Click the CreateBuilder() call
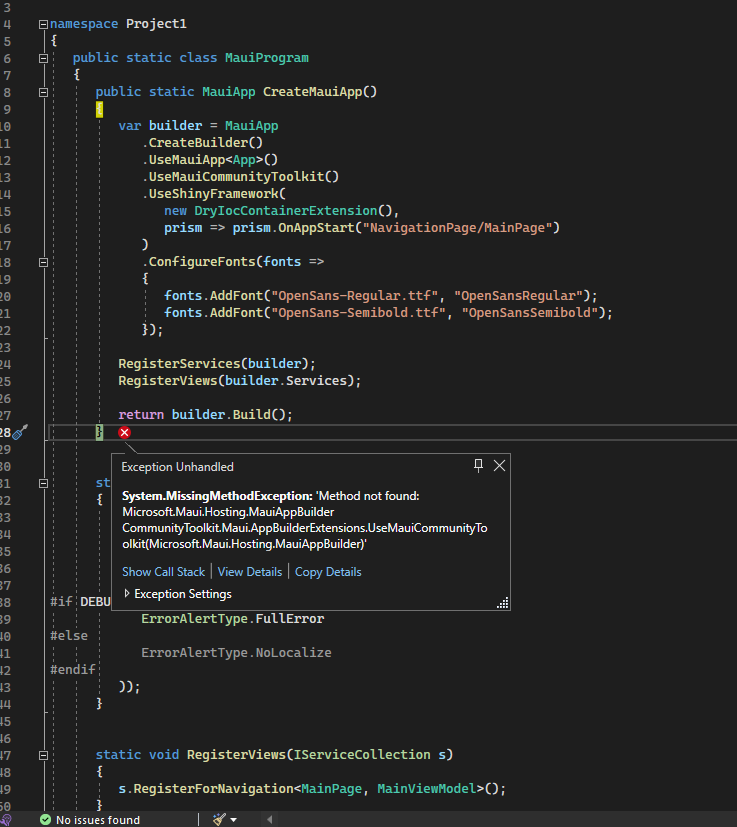 pos(205,142)
